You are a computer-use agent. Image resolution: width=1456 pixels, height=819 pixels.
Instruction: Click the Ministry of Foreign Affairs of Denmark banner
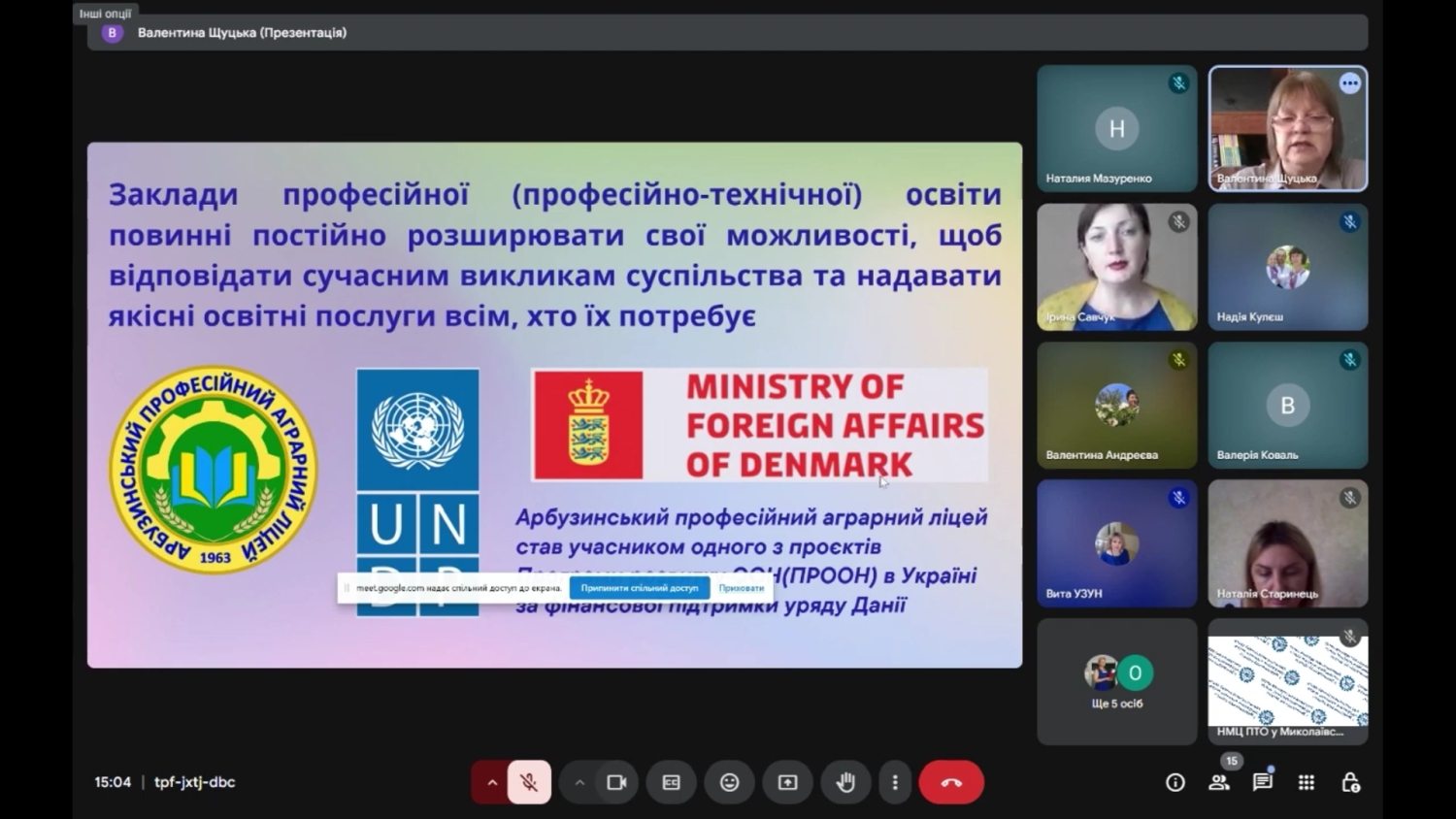click(x=760, y=425)
